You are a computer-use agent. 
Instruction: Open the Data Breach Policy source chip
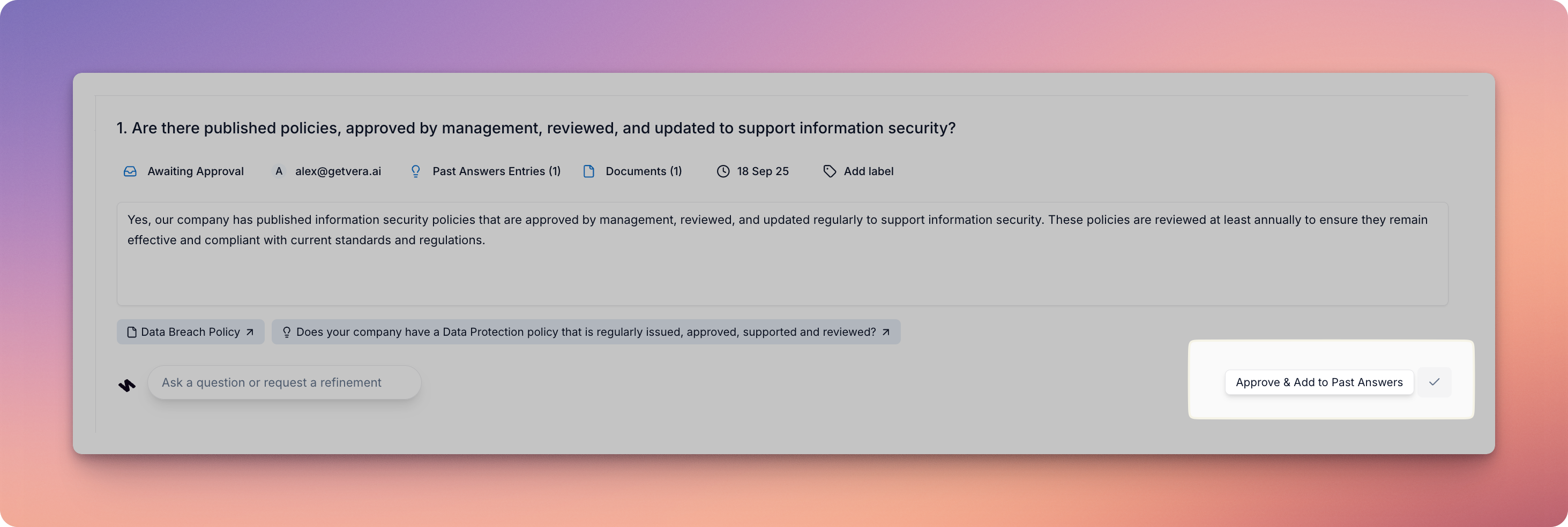pos(190,332)
